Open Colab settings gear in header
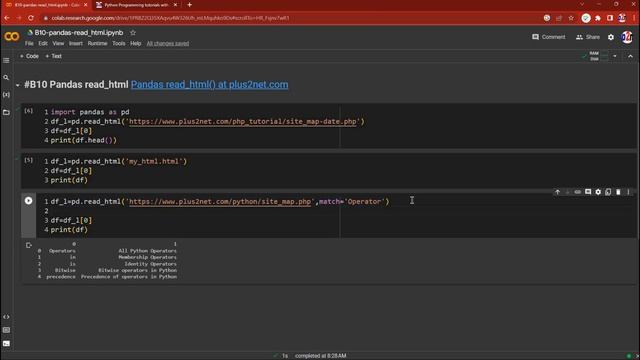640x360 pixels. [611, 37]
